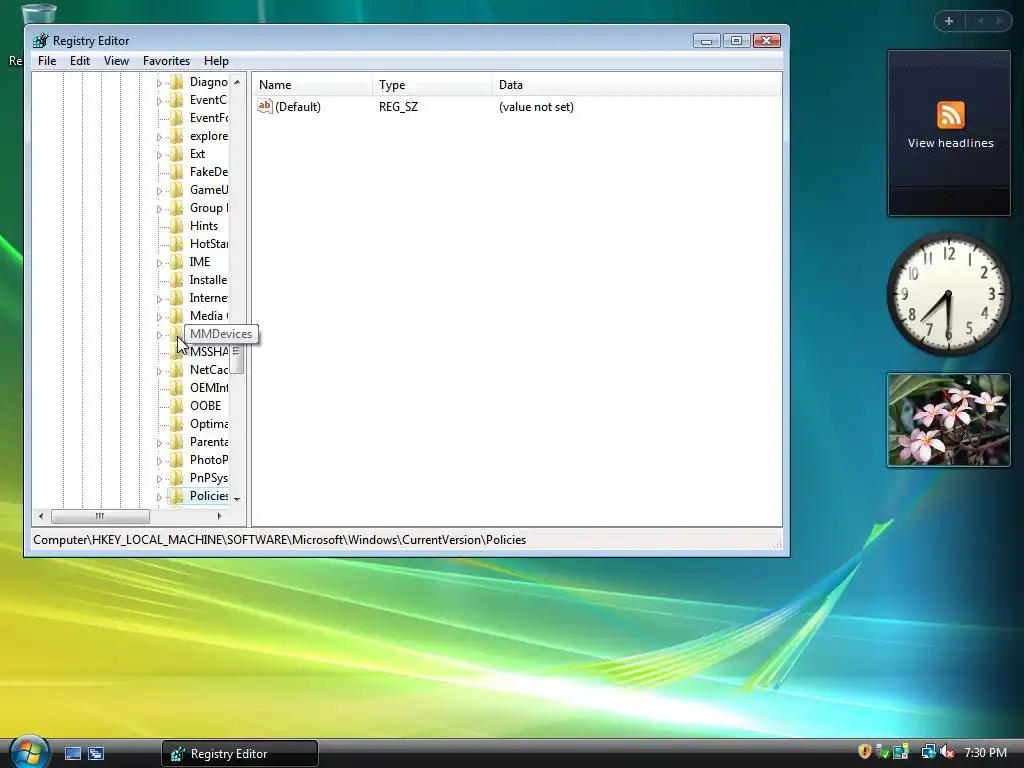Expand the IME tree node
The height and width of the screenshot is (768, 1024).
(x=159, y=263)
